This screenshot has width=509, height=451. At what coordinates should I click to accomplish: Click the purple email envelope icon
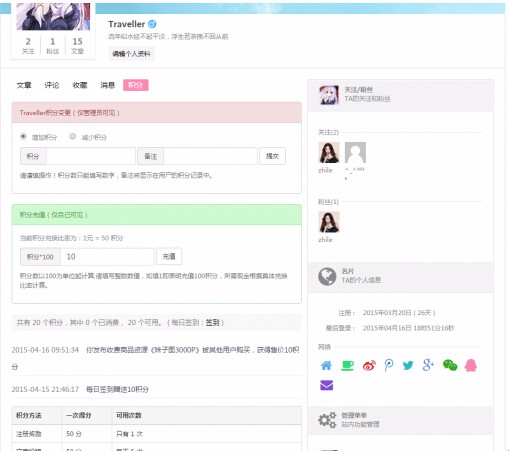point(327,385)
